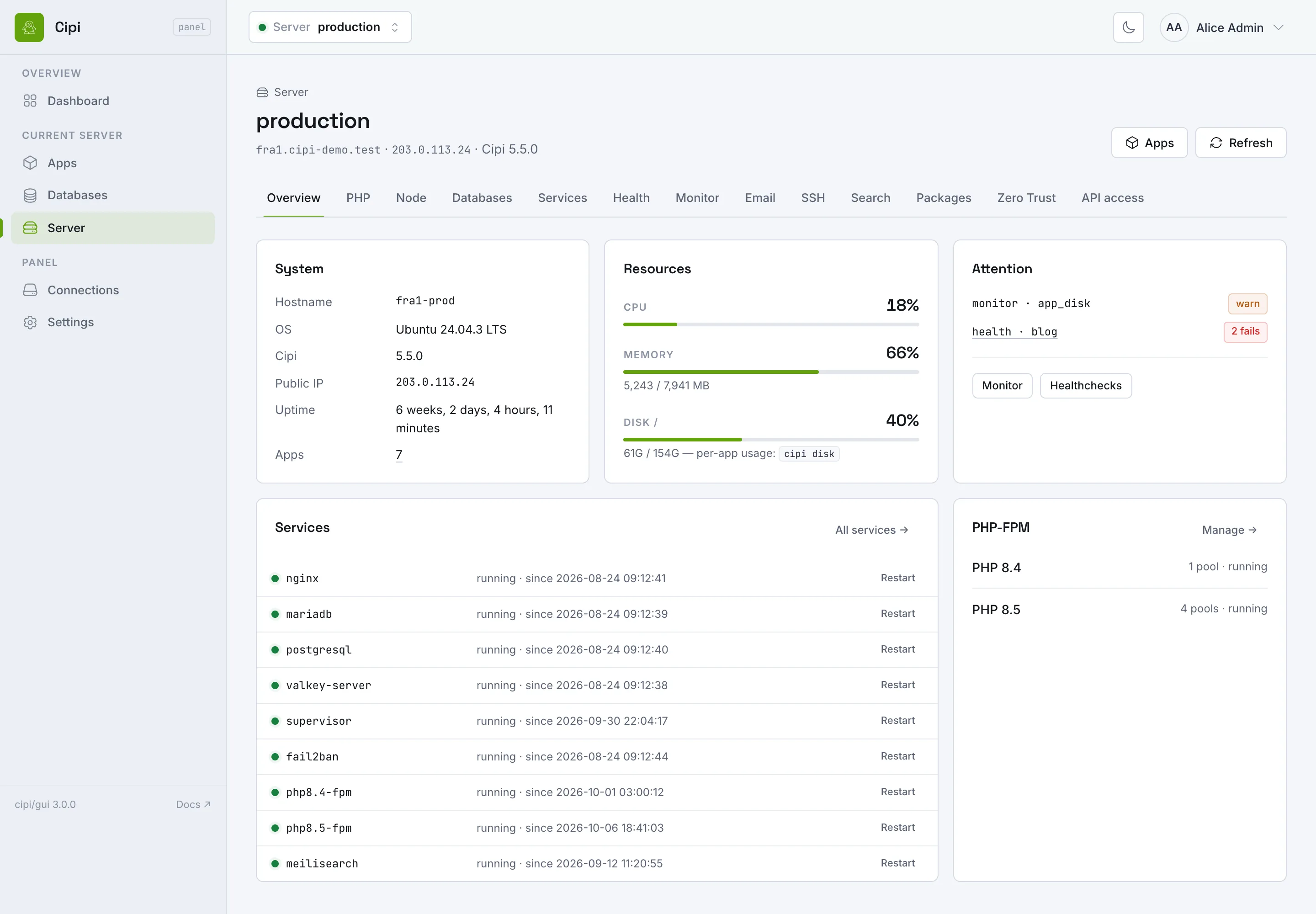Click the PHP 8.5 pool row

[1119, 609]
